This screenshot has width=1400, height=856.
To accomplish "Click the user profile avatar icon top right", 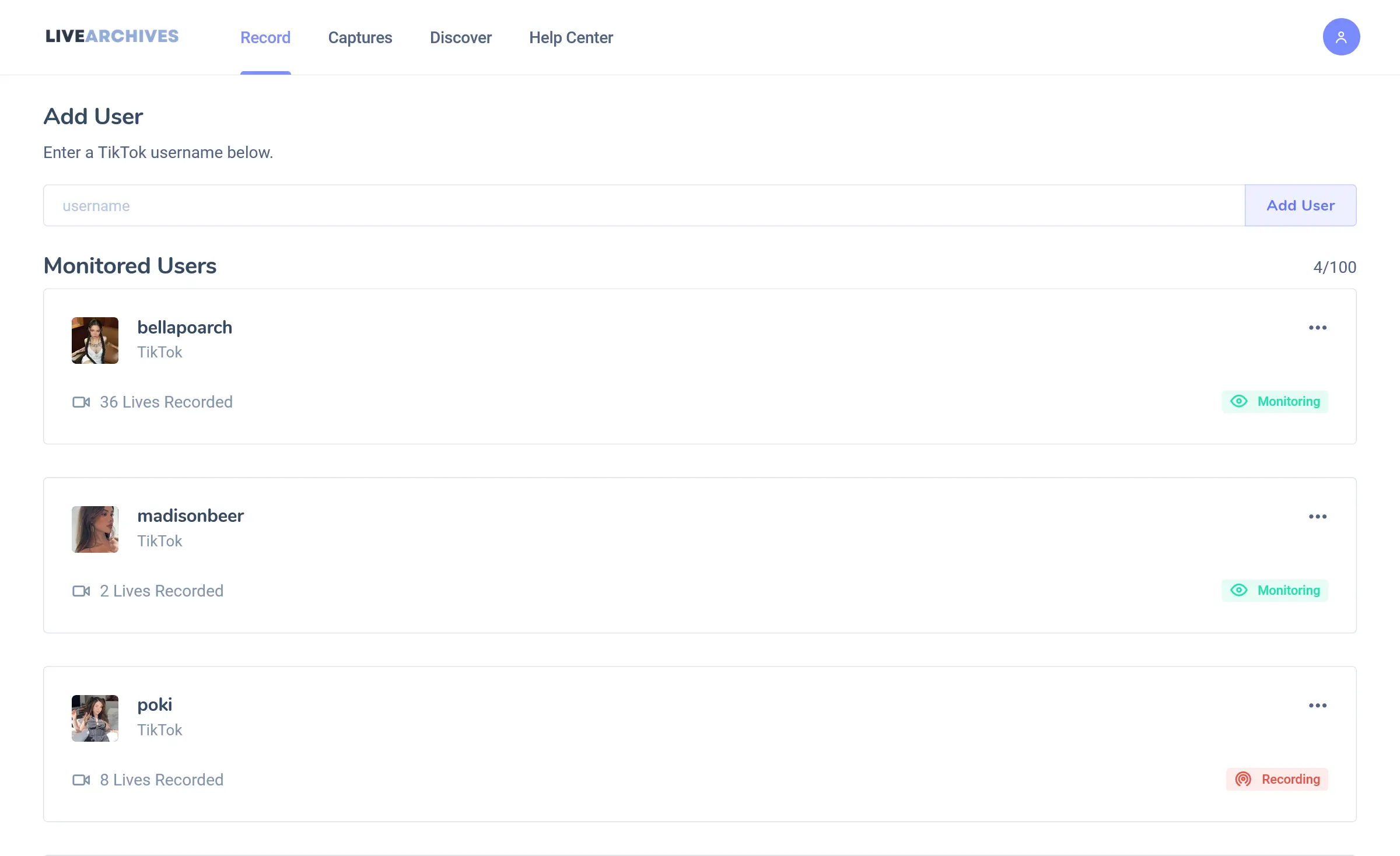I will point(1340,37).
